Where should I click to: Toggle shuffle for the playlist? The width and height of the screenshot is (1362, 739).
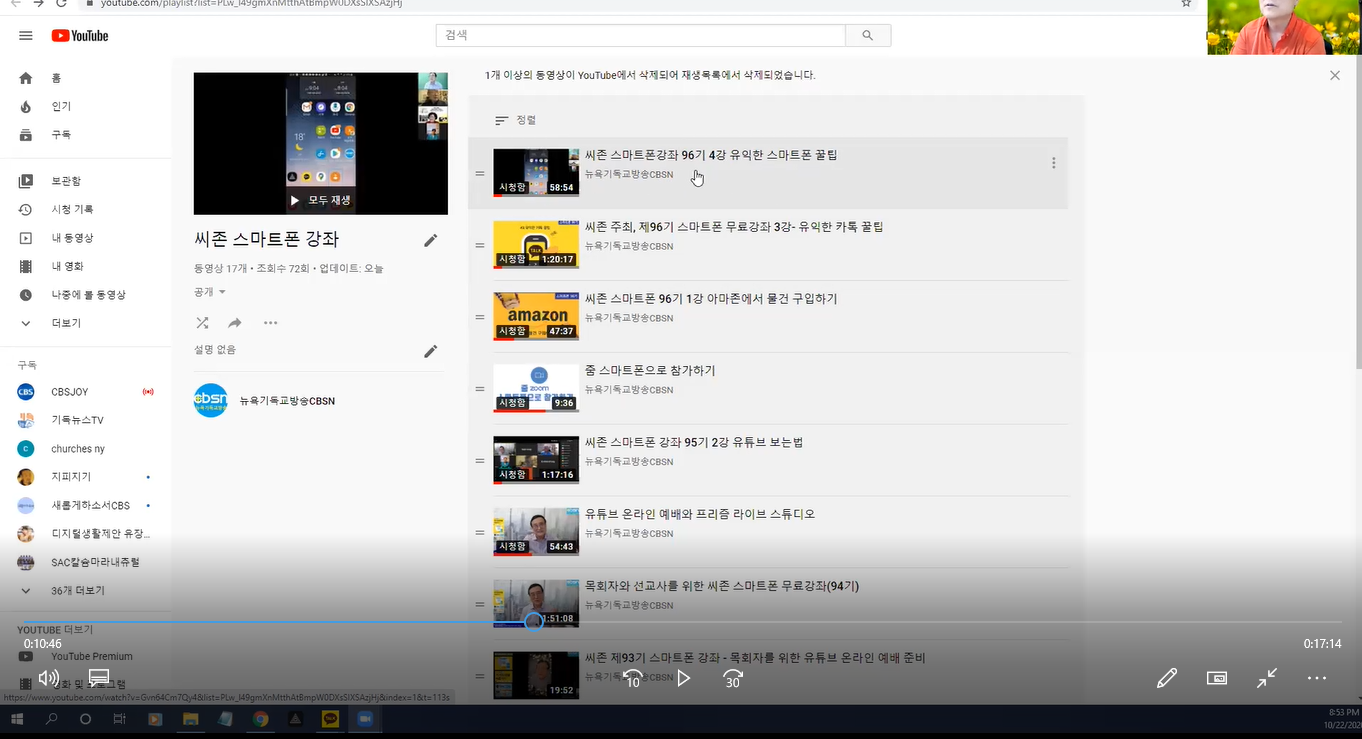(x=202, y=323)
